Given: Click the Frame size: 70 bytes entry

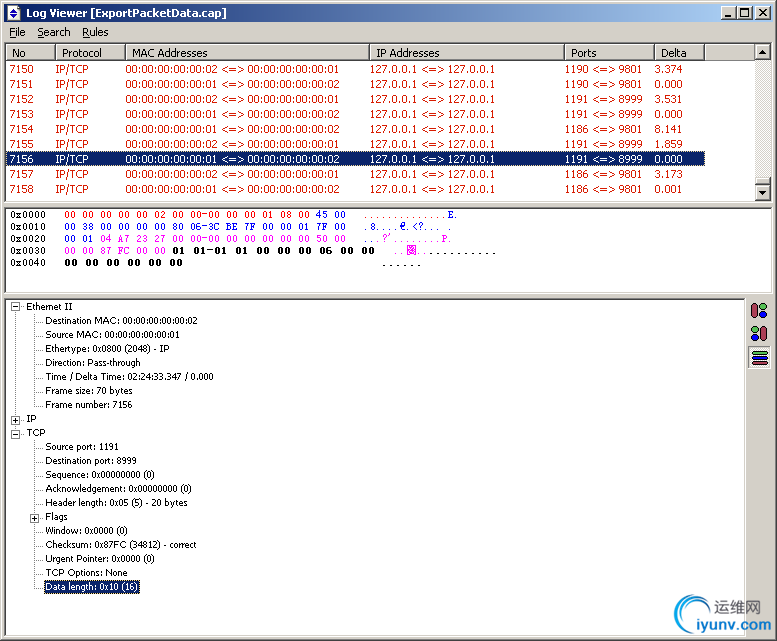Looking at the screenshot, I should [89, 390].
